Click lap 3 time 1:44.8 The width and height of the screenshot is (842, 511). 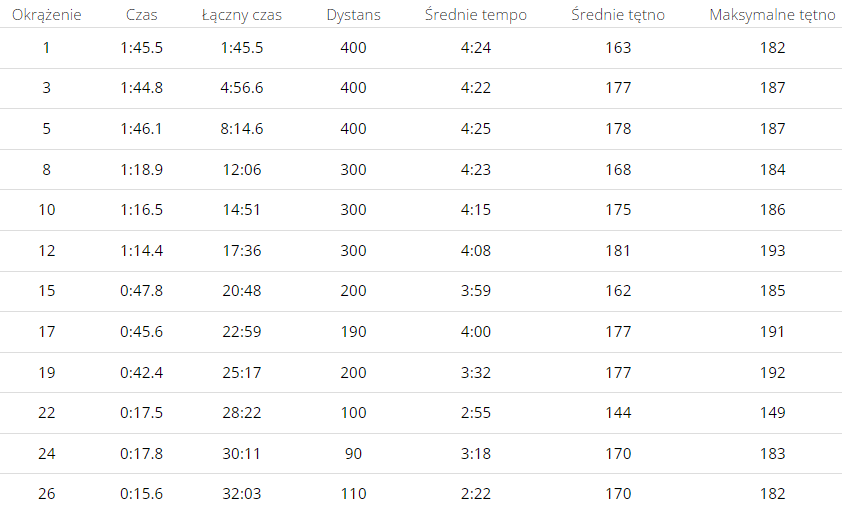pyautogui.click(x=142, y=87)
